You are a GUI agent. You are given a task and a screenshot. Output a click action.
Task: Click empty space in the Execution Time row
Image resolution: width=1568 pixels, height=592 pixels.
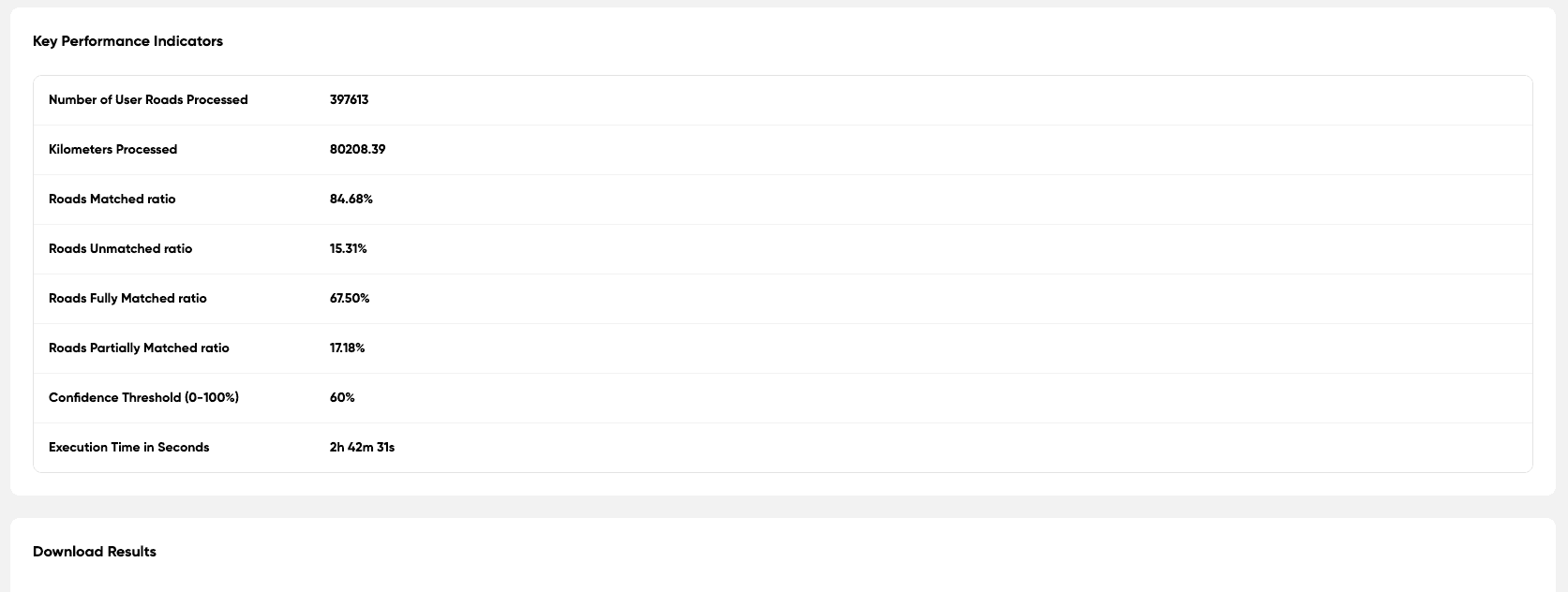pyautogui.click(x=937, y=448)
